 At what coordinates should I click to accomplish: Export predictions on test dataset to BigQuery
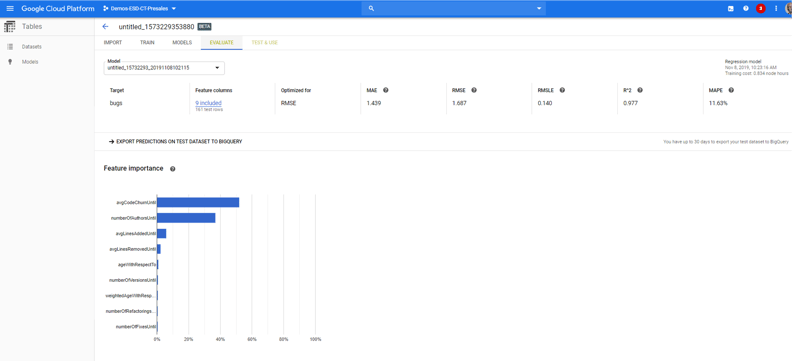175,142
